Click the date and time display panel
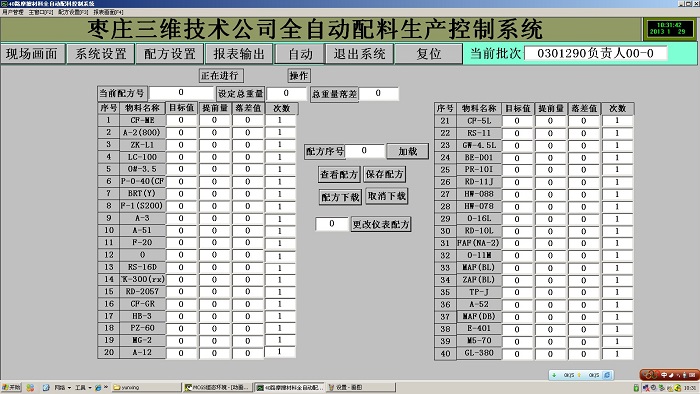The height and width of the screenshot is (394, 700). (669, 29)
